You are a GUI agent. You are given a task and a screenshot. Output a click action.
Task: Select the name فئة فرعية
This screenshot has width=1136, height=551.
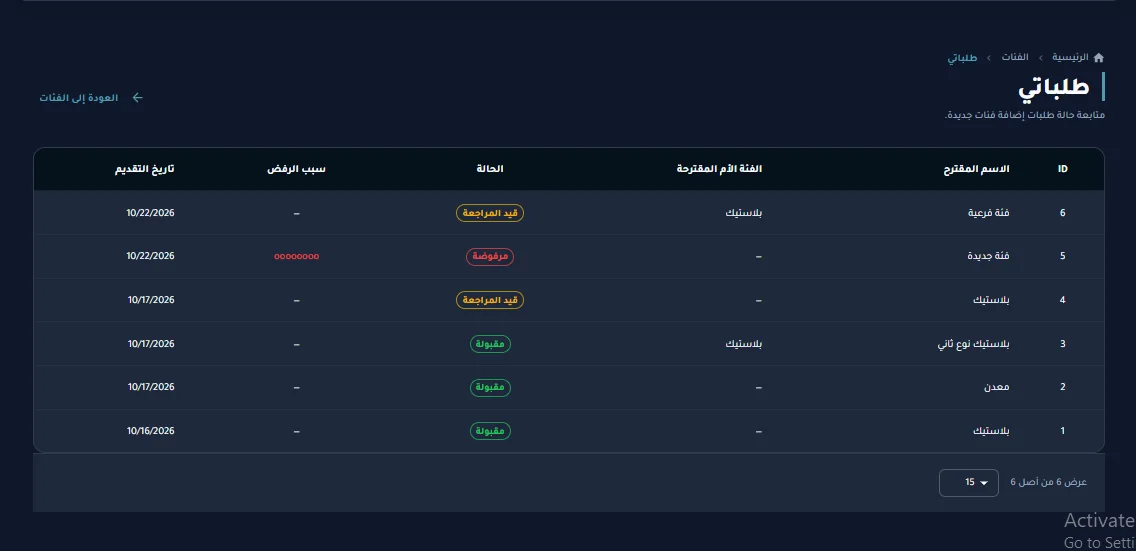(989, 213)
